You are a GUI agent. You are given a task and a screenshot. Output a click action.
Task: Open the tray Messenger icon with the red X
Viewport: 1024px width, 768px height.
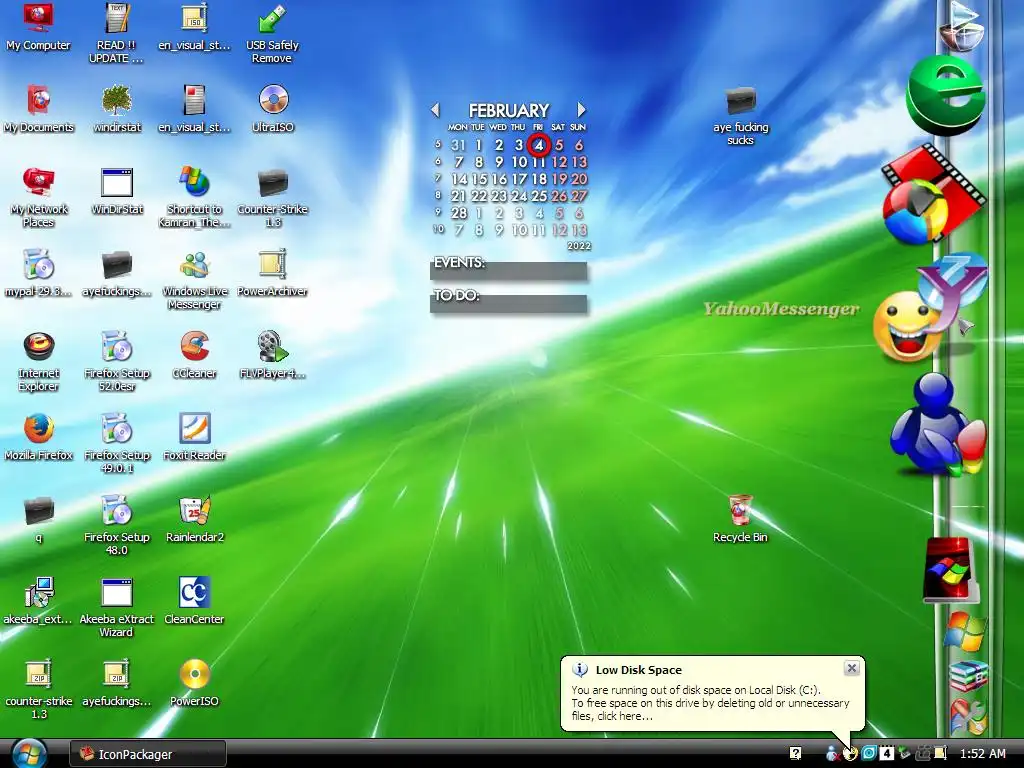pyautogui.click(x=832, y=754)
